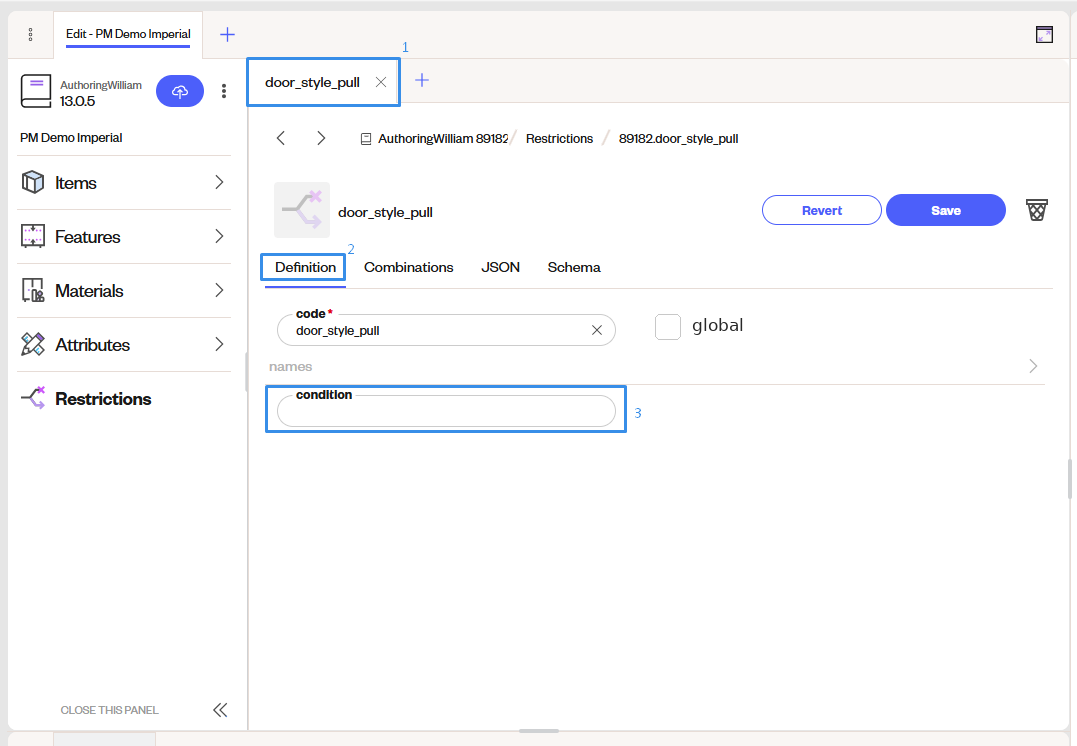This screenshot has height=746, width=1077.
Task: Open Restrictions breadcrumb link
Action: [x=559, y=139]
